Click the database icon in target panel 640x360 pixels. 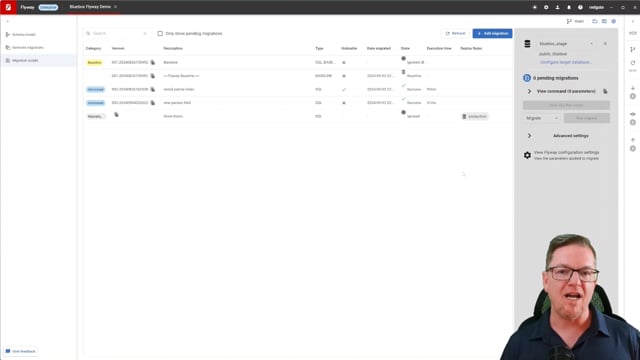pyautogui.click(x=527, y=44)
